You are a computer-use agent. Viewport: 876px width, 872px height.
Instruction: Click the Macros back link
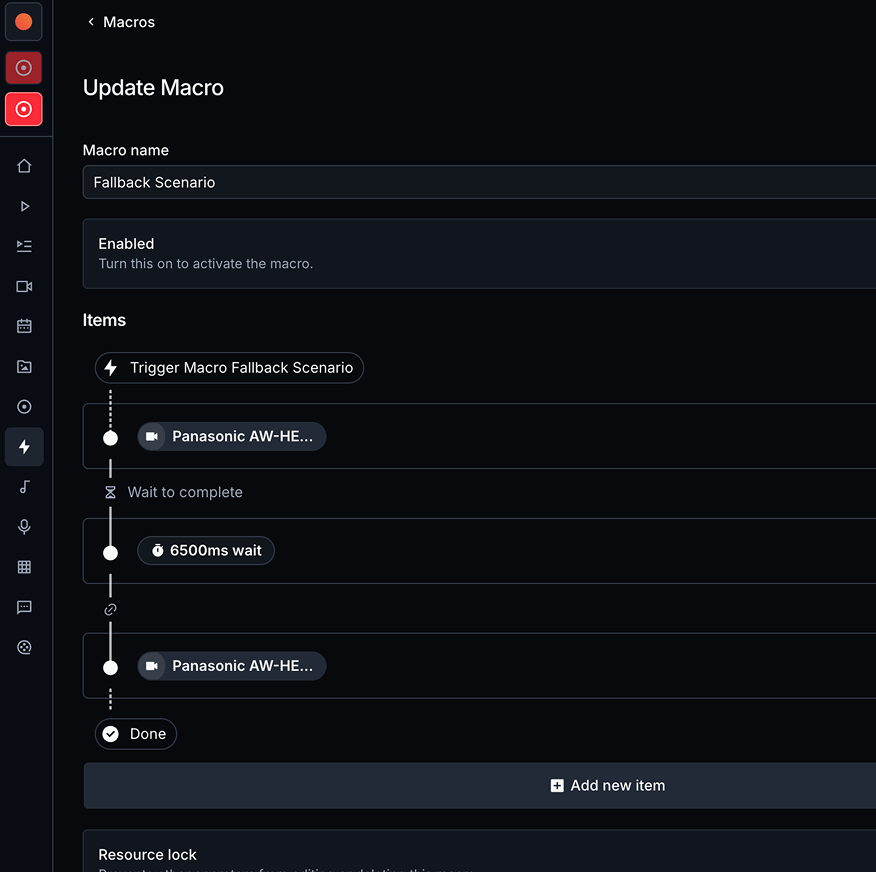[128, 22]
